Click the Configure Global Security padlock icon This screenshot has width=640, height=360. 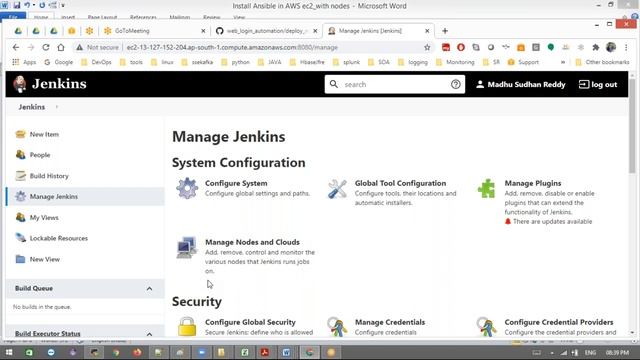(x=187, y=327)
